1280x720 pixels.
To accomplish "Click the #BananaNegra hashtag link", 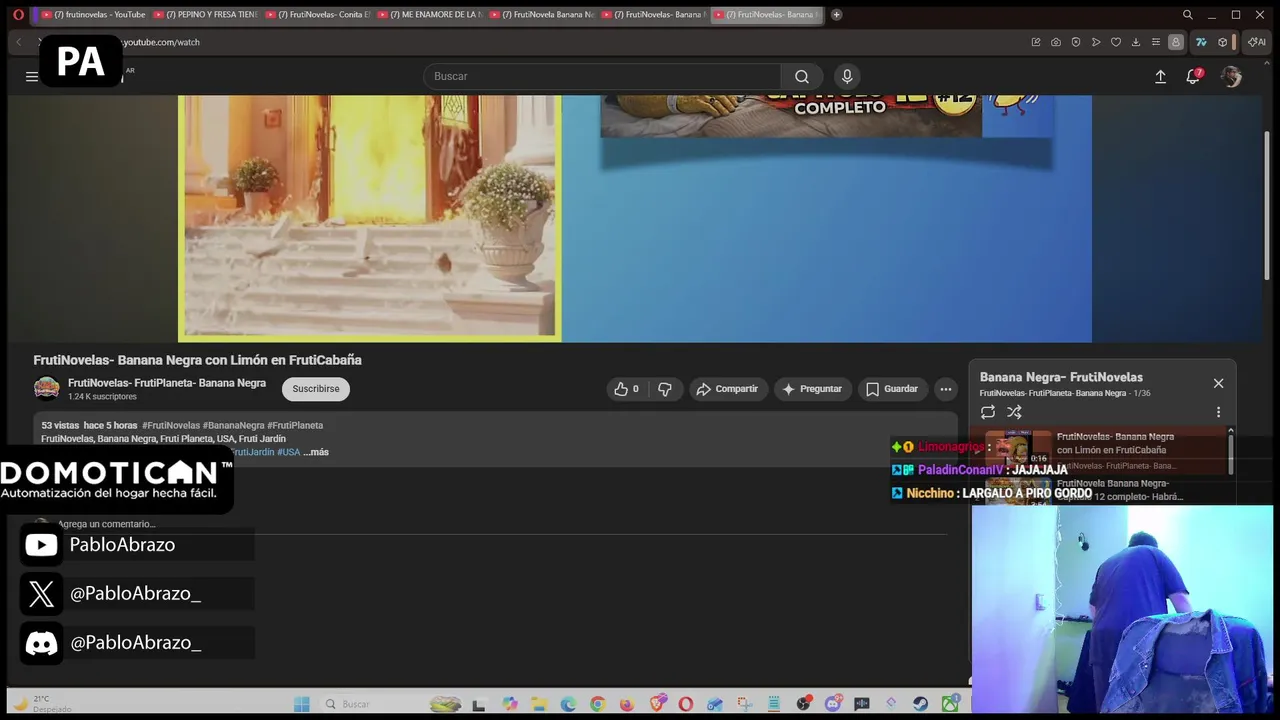I will 233,425.
